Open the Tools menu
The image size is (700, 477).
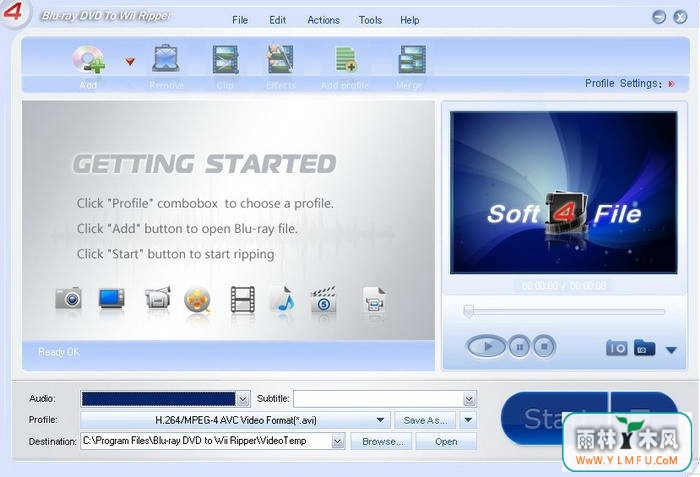pos(370,20)
